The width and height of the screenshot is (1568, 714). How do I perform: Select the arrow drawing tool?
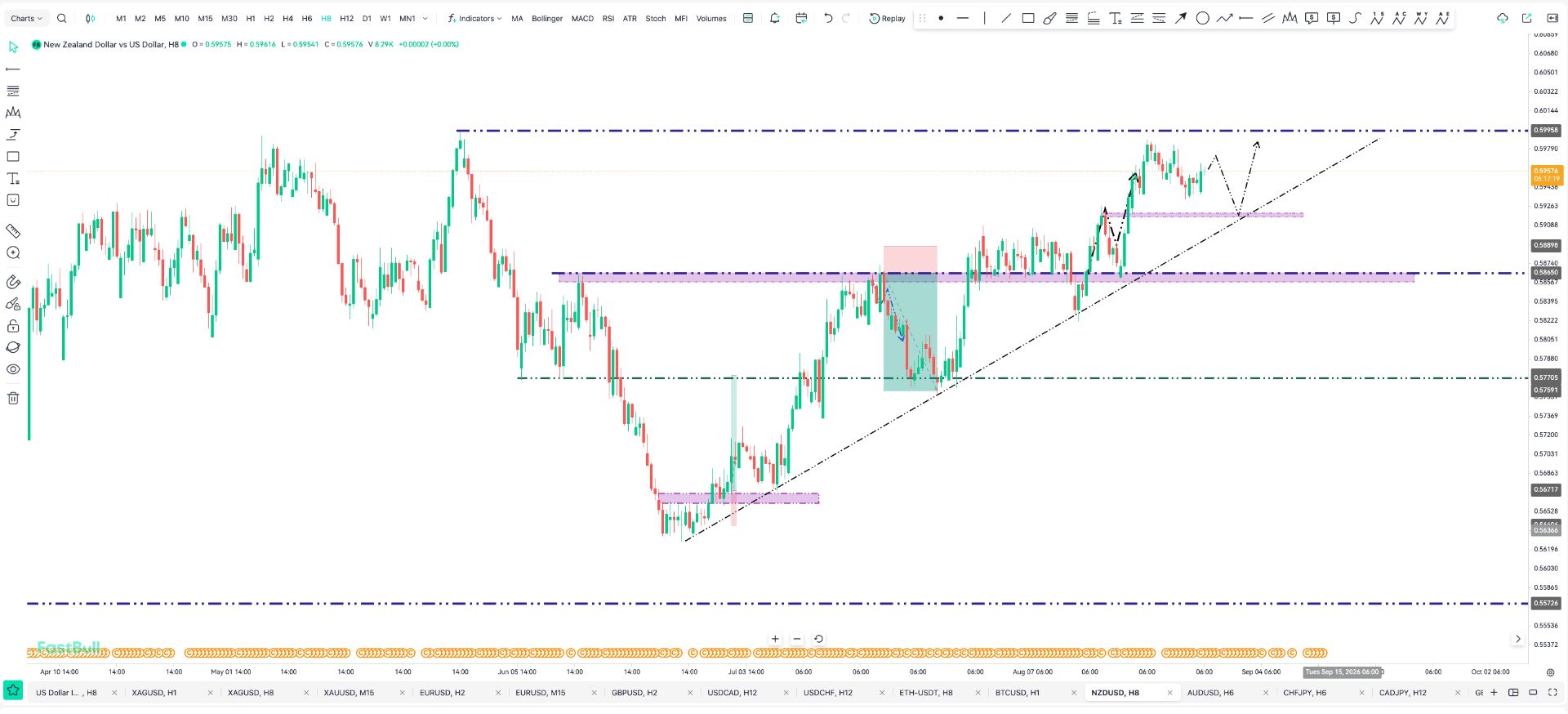coord(1181,18)
